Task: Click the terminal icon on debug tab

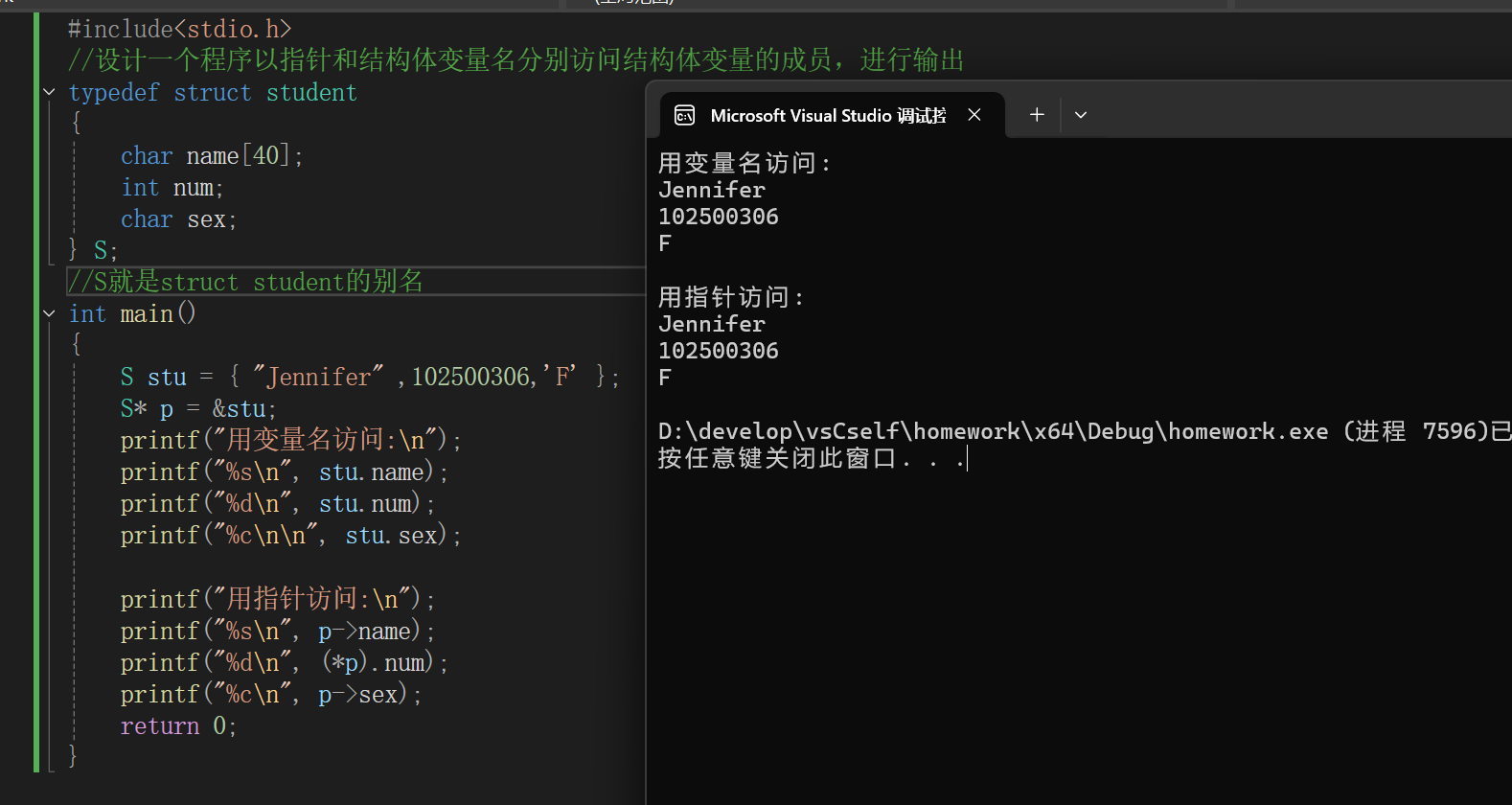Action: point(684,116)
